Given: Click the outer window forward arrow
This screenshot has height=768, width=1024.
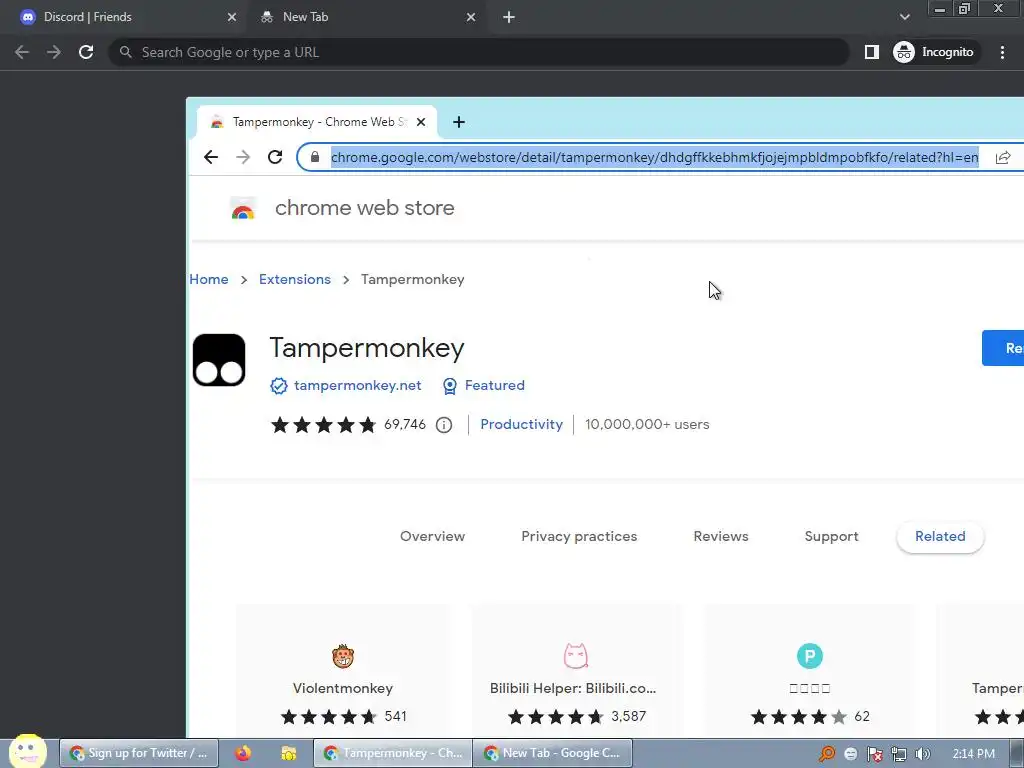Looking at the screenshot, I should [x=54, y=52].
